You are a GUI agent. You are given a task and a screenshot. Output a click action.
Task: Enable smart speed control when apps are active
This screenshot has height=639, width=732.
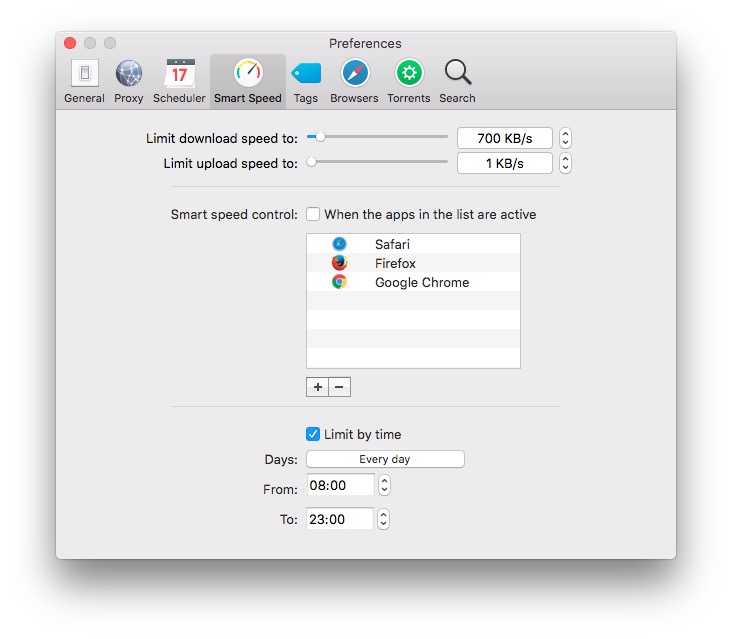[x=313, y=214]
